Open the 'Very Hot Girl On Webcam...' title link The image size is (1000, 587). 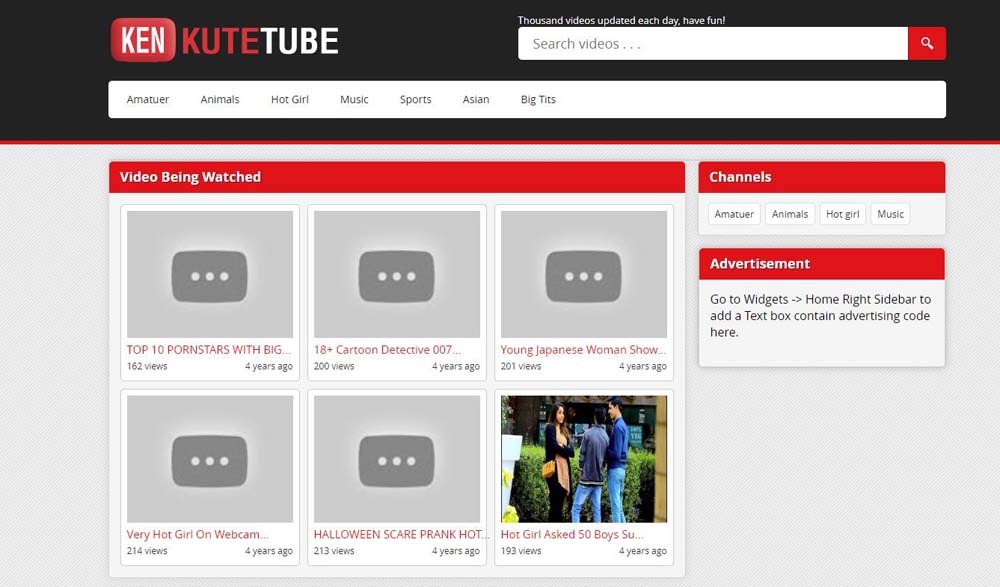[x=197, y=534]
